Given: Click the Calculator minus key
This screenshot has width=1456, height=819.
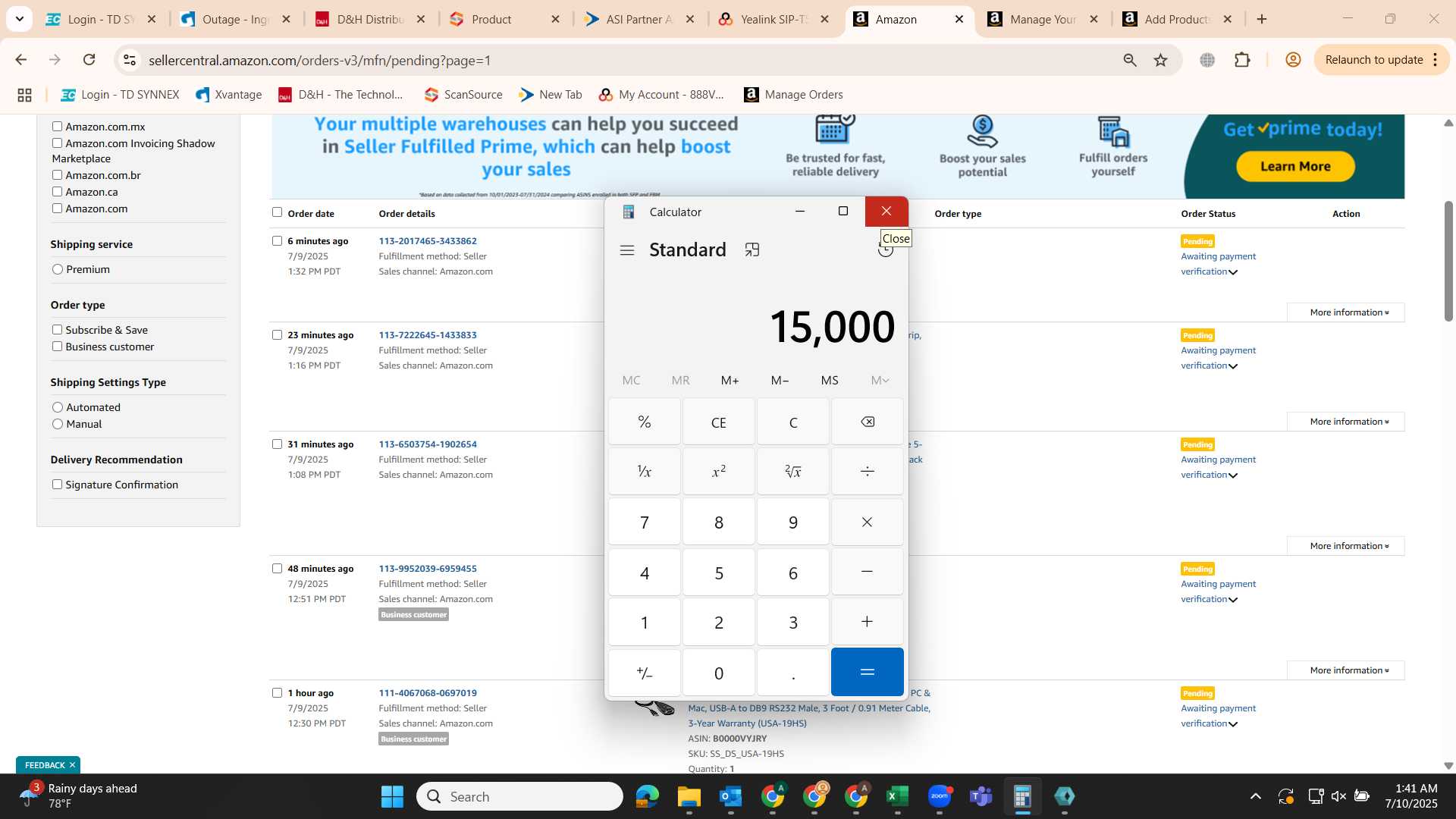Looking at the screenshot, I should click(868, 572).
